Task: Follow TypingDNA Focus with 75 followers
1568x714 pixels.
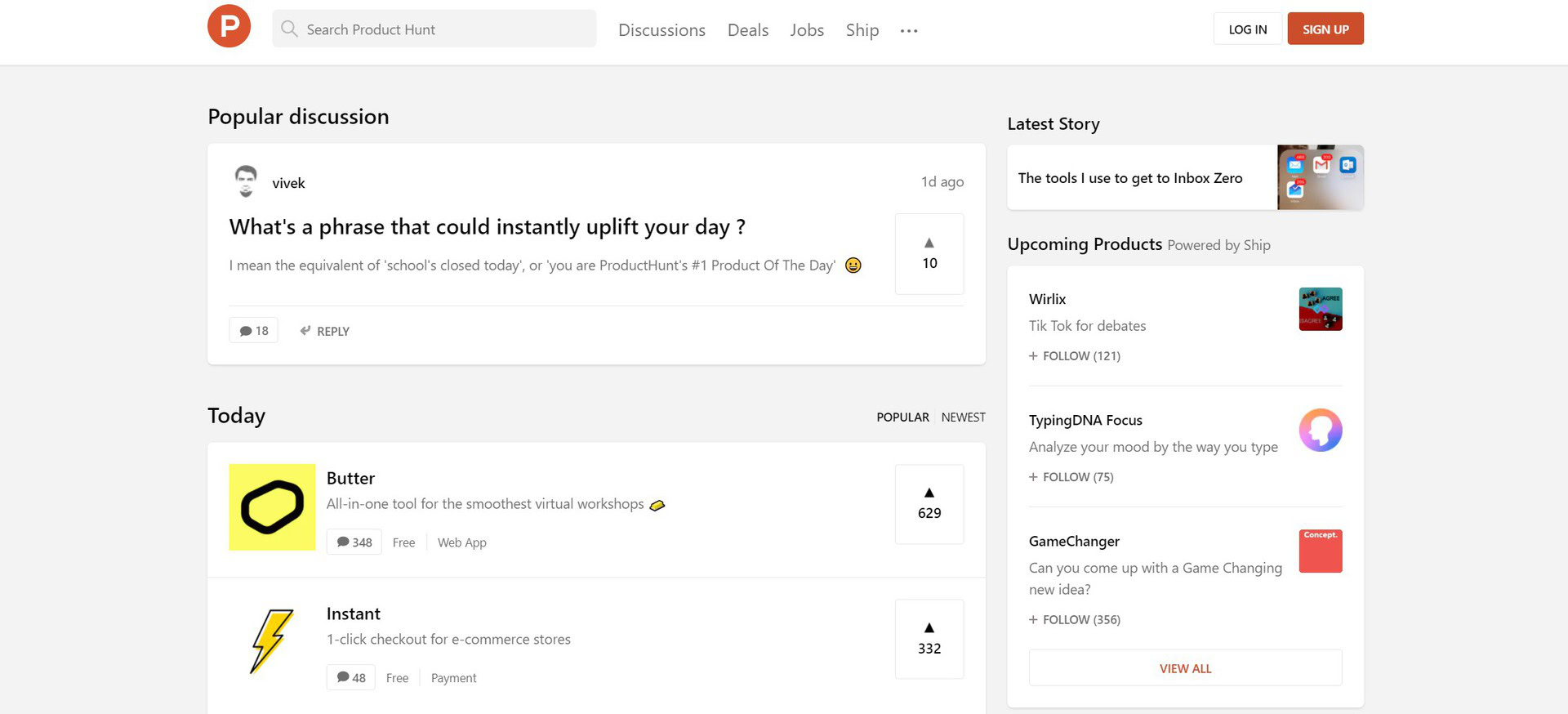Action: (x=1071, y=477)
